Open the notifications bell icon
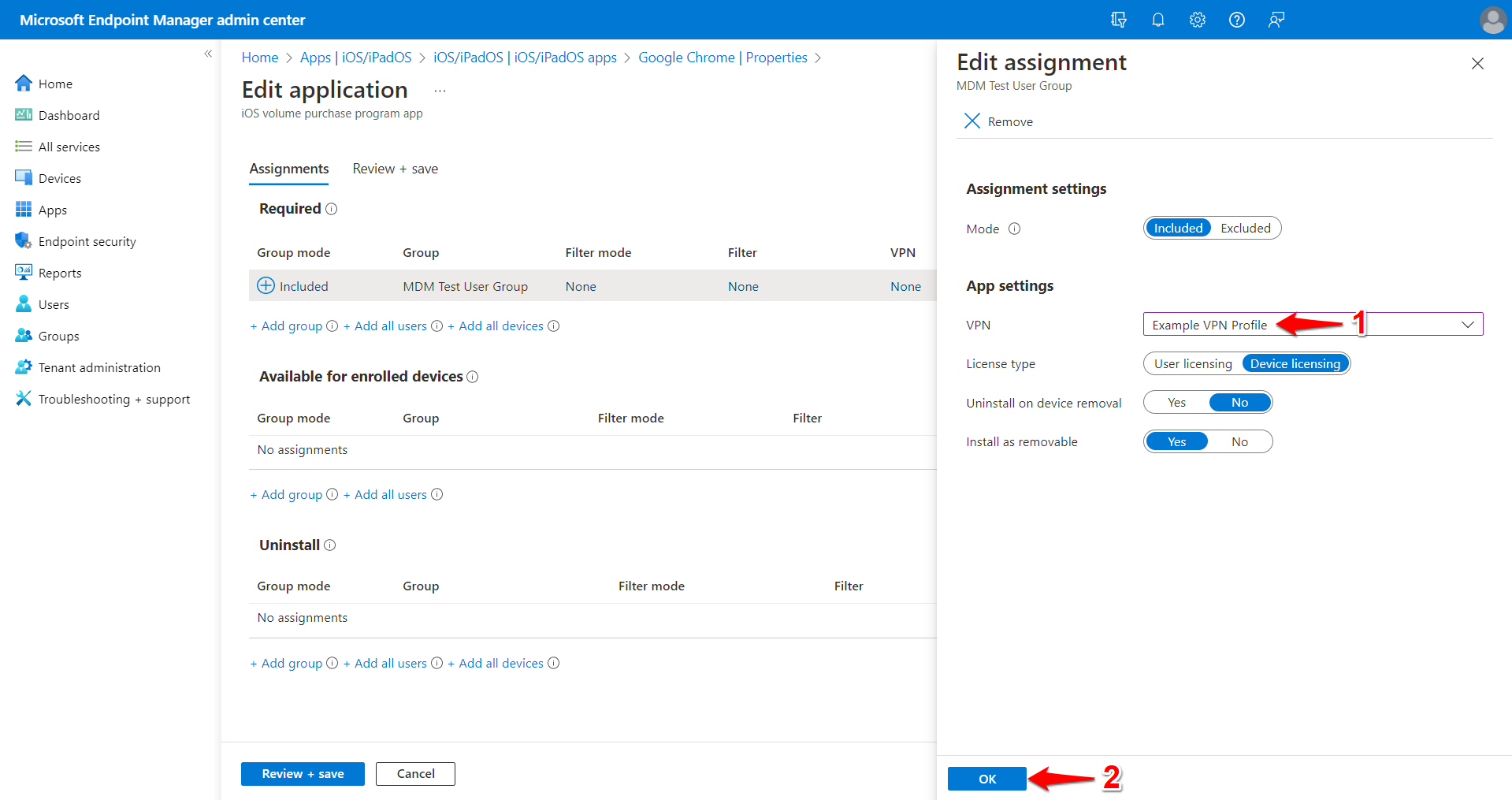This screenshot has height=800, width=1512. point(1157,20)
